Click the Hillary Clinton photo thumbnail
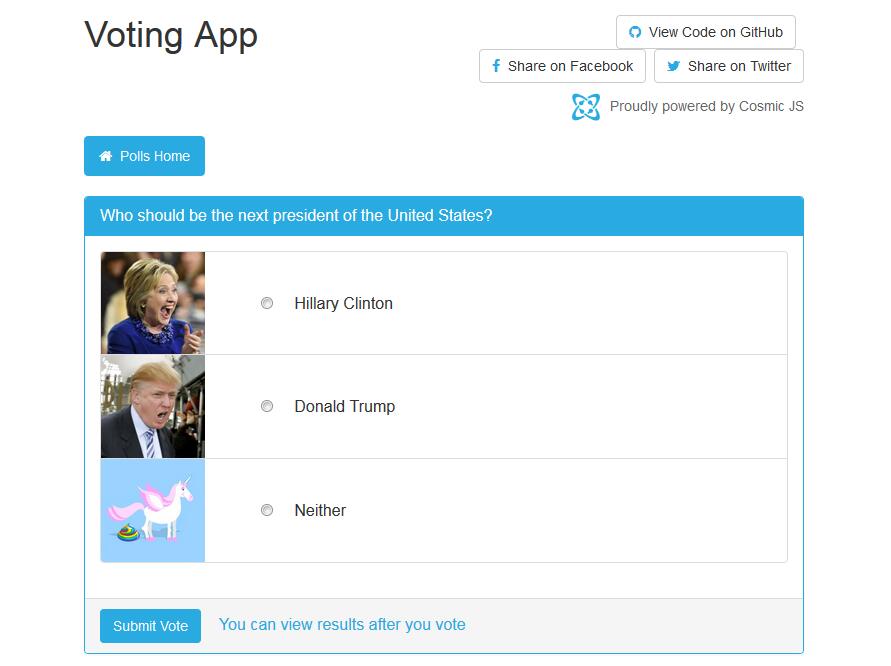 pos(153,303)
